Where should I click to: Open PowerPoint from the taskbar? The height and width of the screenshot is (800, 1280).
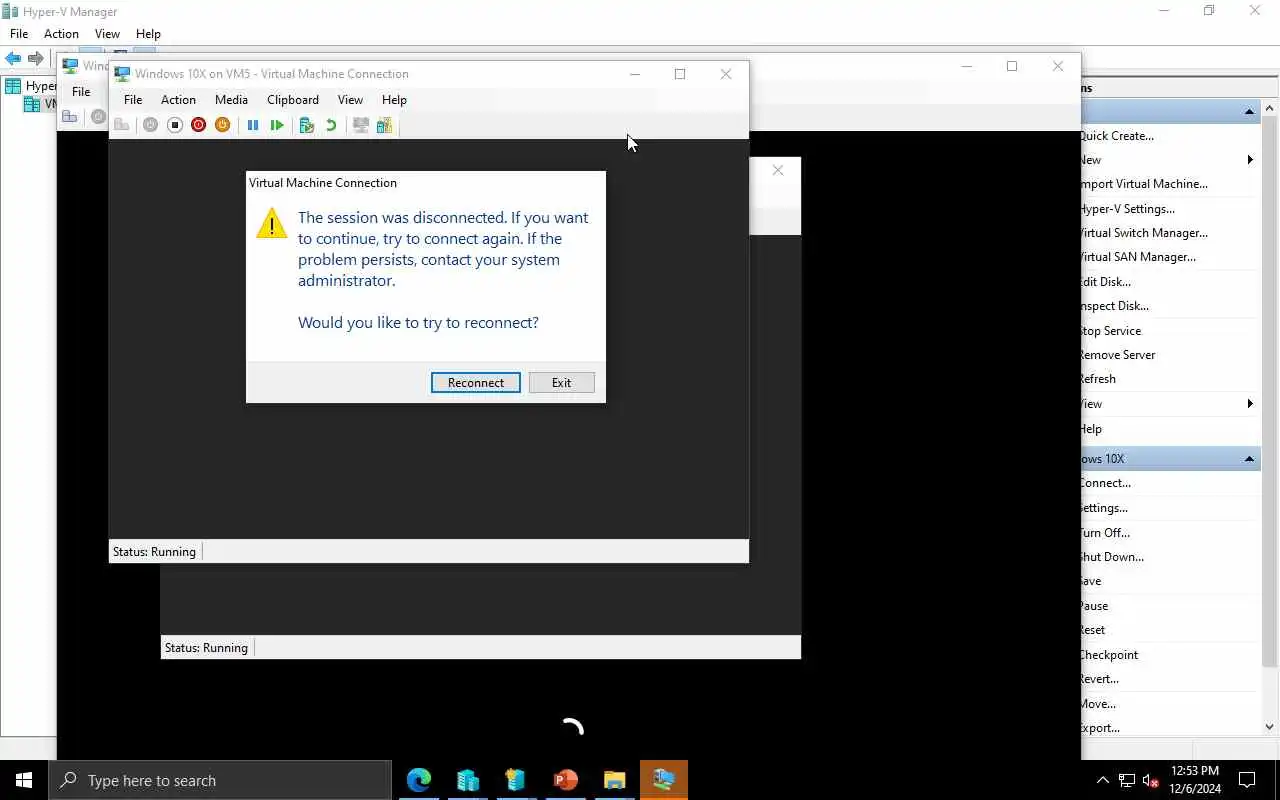tap(565, 780)
